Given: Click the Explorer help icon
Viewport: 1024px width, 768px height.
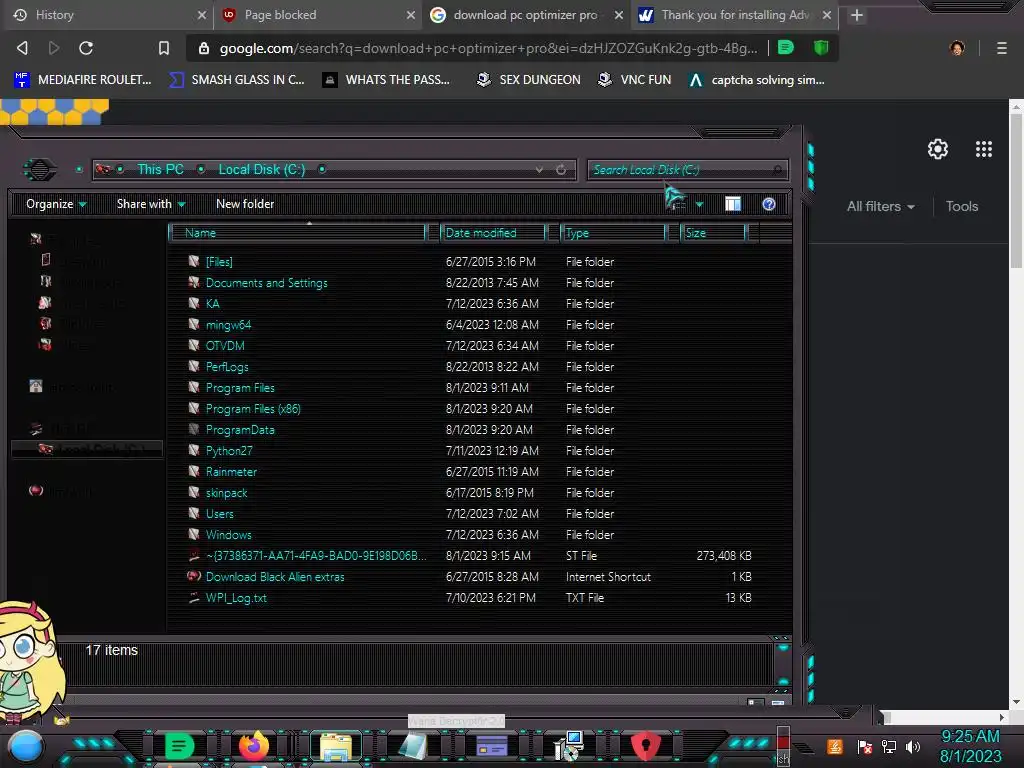Looking at the screenshot, I should [769, 204].
